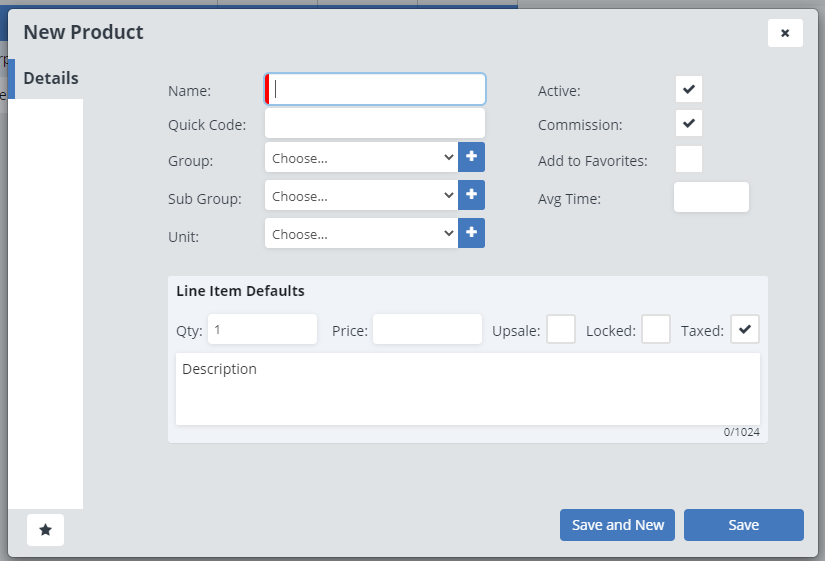The image size is (825, 561).
Task: Close the New Product dialog
Action: (x=785, y=33)
